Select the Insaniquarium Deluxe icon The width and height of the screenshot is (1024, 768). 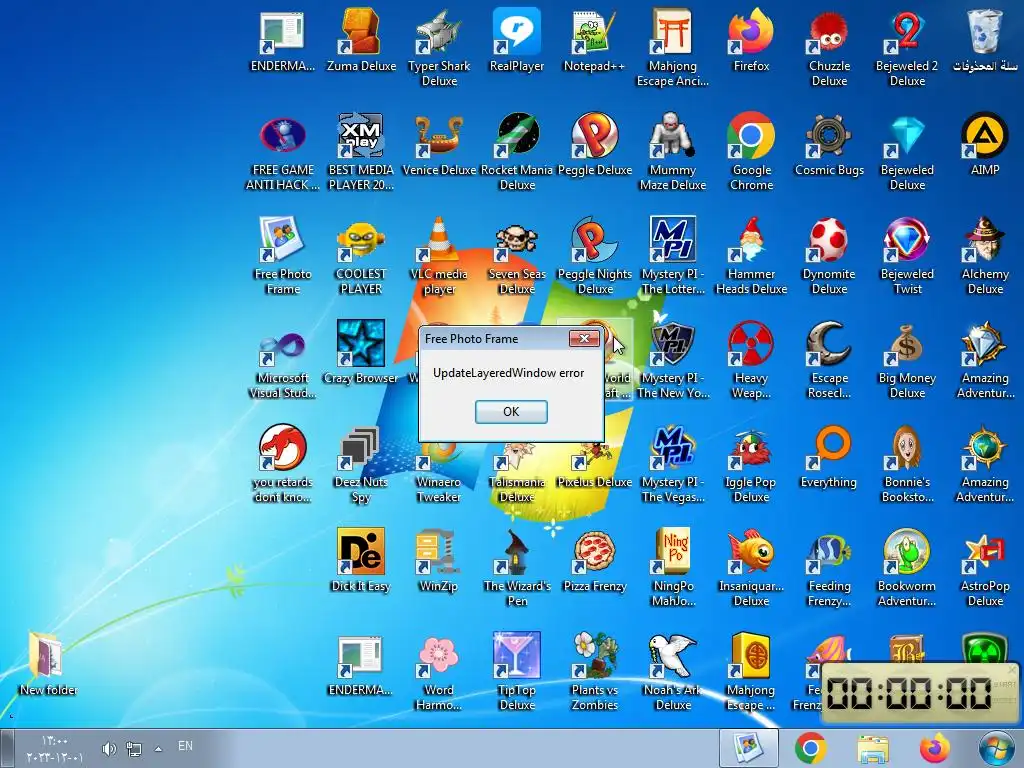coord(751,567)
